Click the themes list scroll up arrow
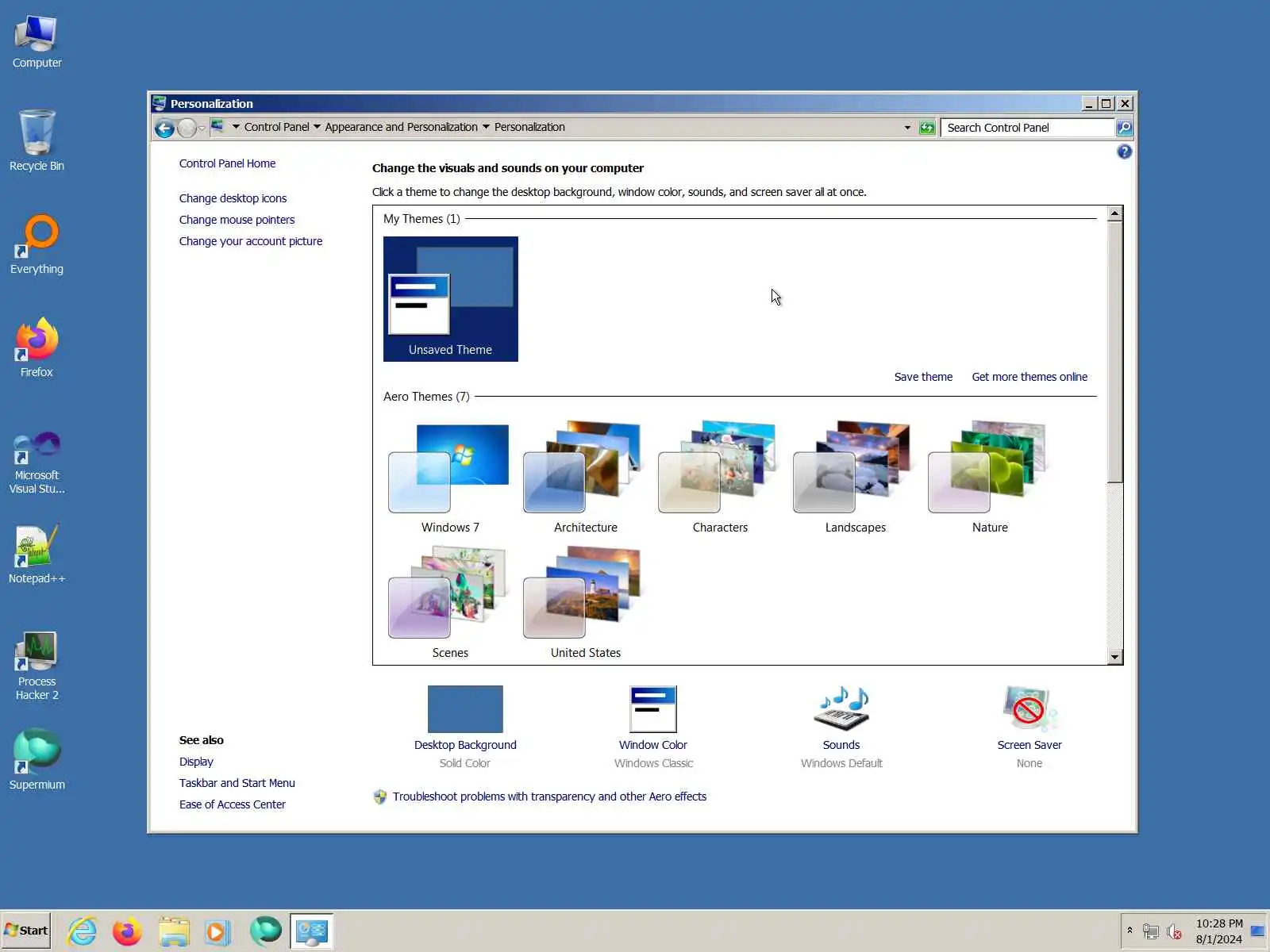Screen dimensions: 1270x952 click(1114, 213)
